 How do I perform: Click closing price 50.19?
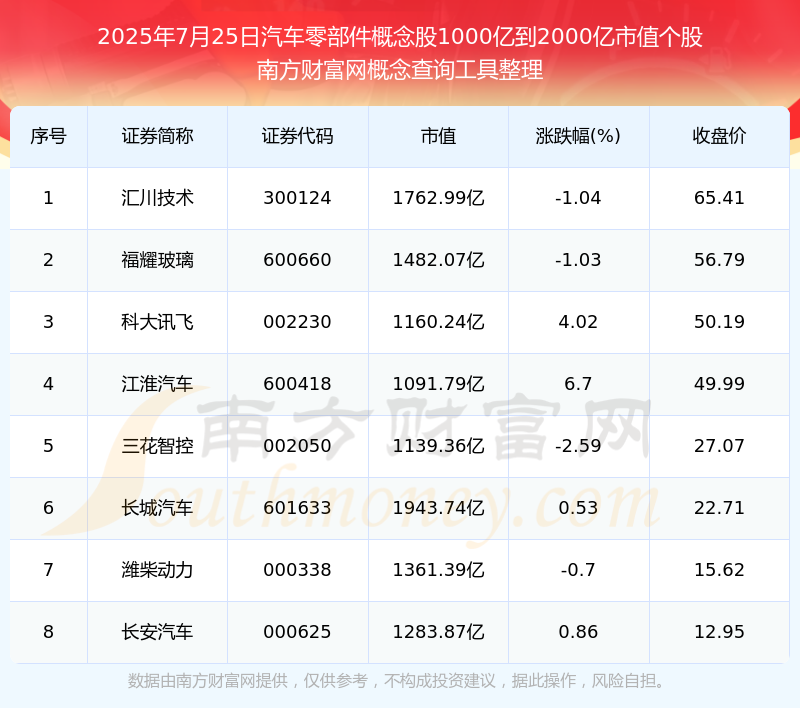(x=719, y=322)
